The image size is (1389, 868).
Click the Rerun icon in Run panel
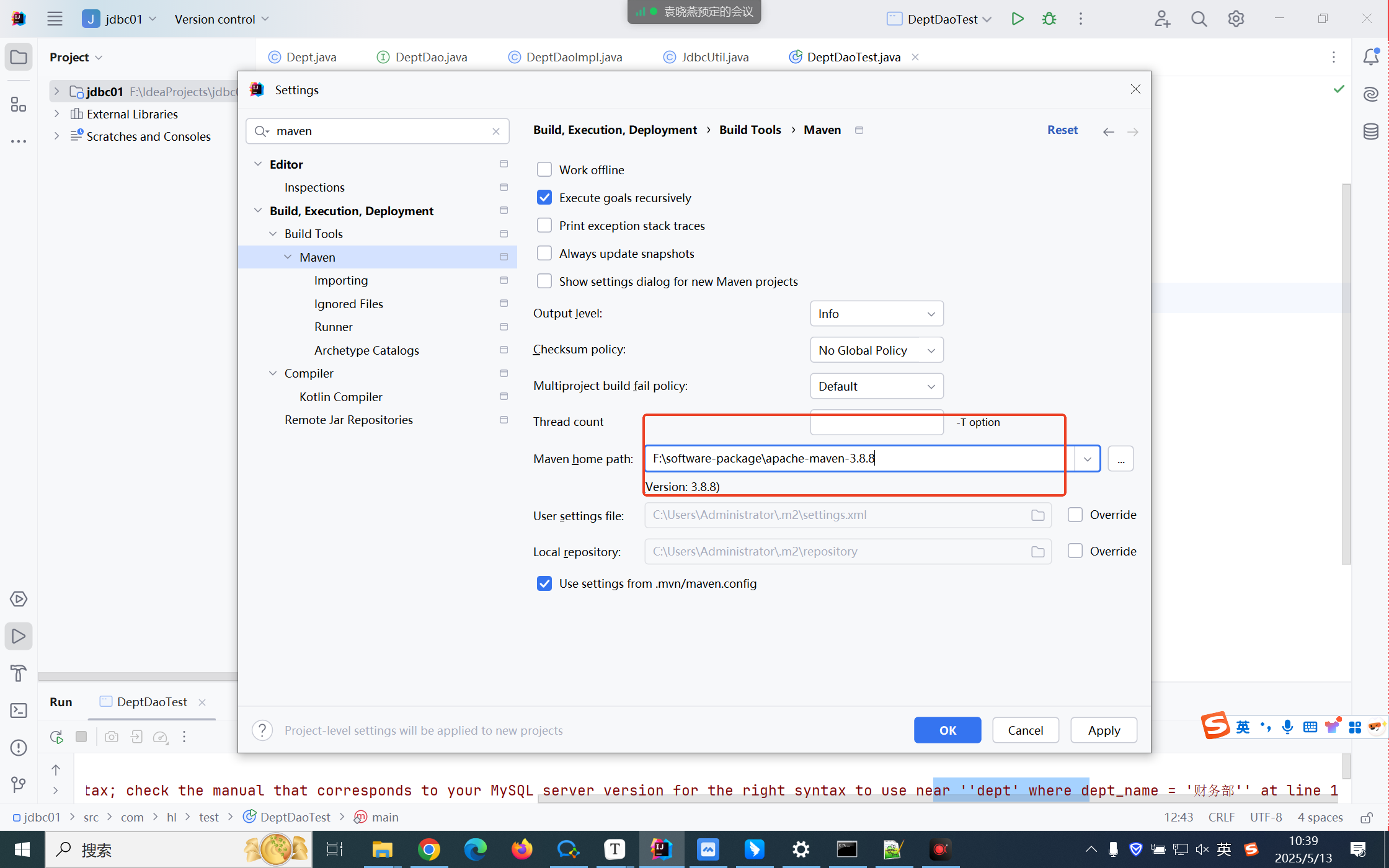[56, 737]
